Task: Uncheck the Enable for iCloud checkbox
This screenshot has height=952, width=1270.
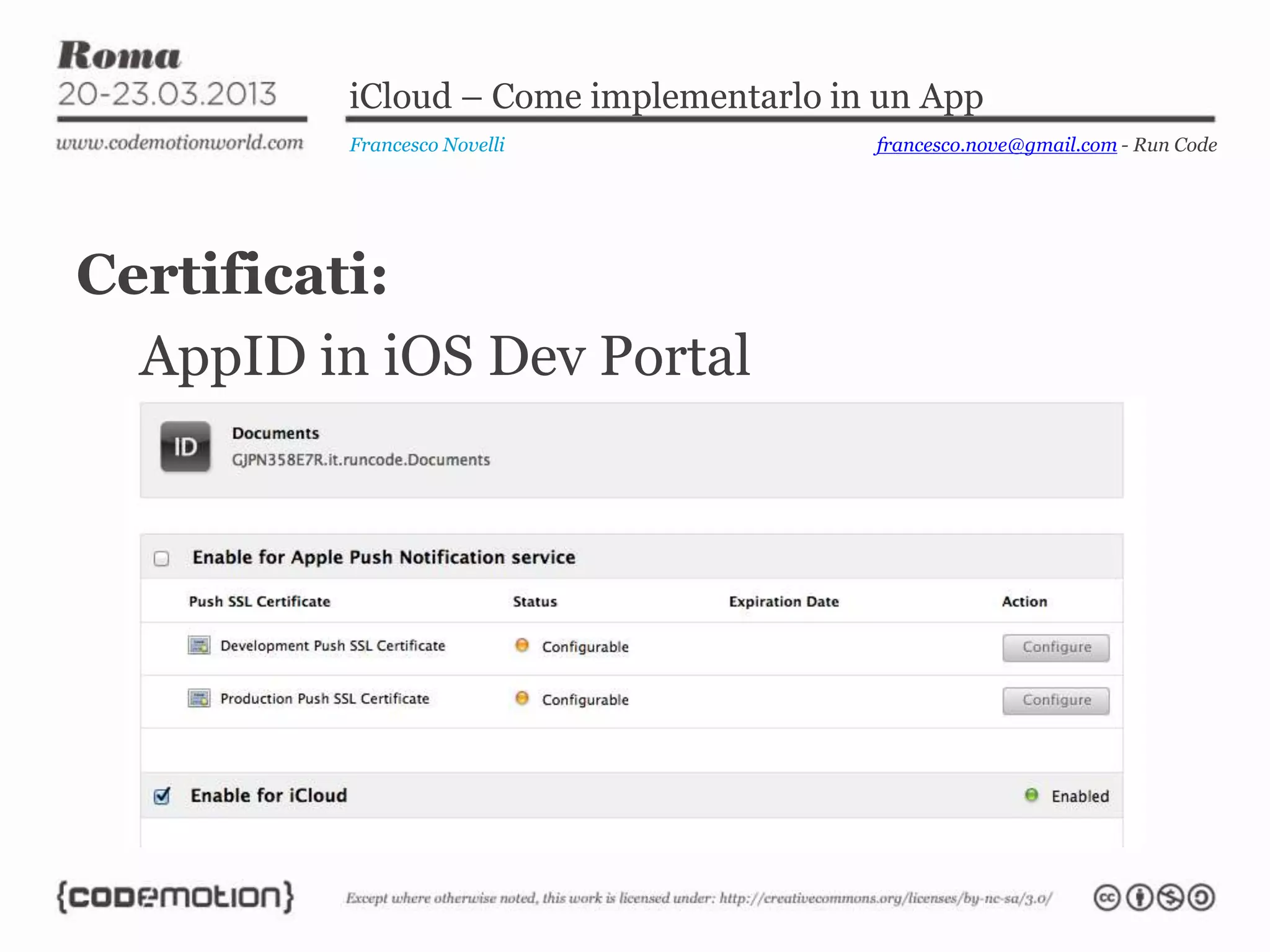Action: [162, 795]
